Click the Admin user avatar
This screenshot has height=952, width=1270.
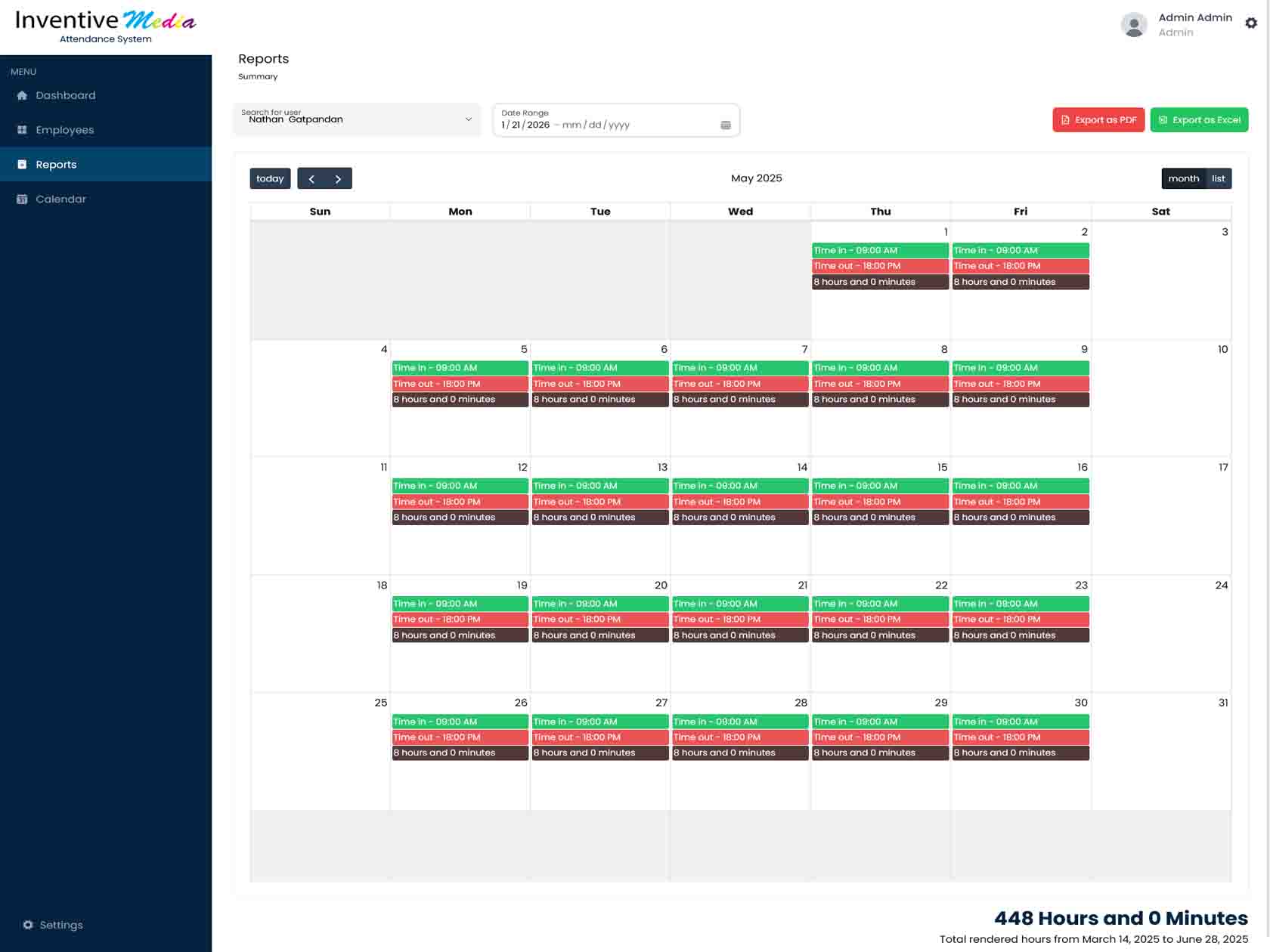click(x=1133, y=25)
